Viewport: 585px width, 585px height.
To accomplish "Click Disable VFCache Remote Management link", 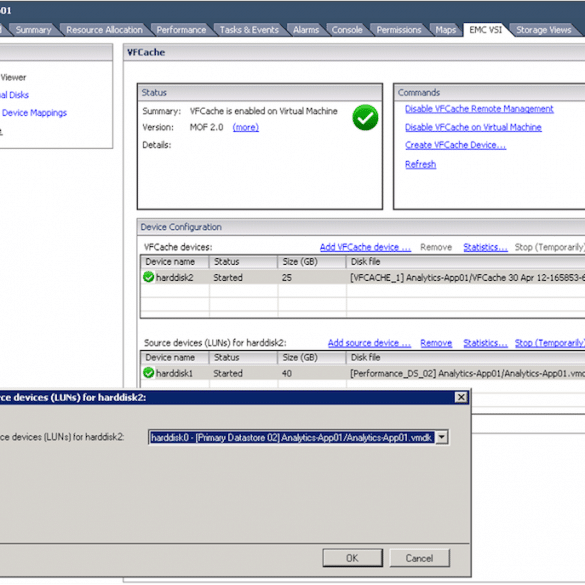I will tap(479, 109).
